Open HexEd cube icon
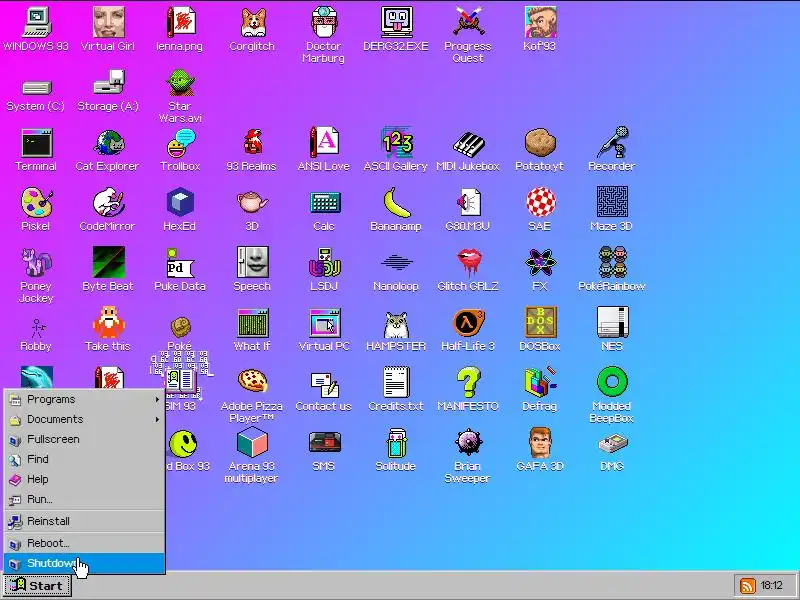The image size is (800, 600). pyautogui.click(x=180, y=203)
